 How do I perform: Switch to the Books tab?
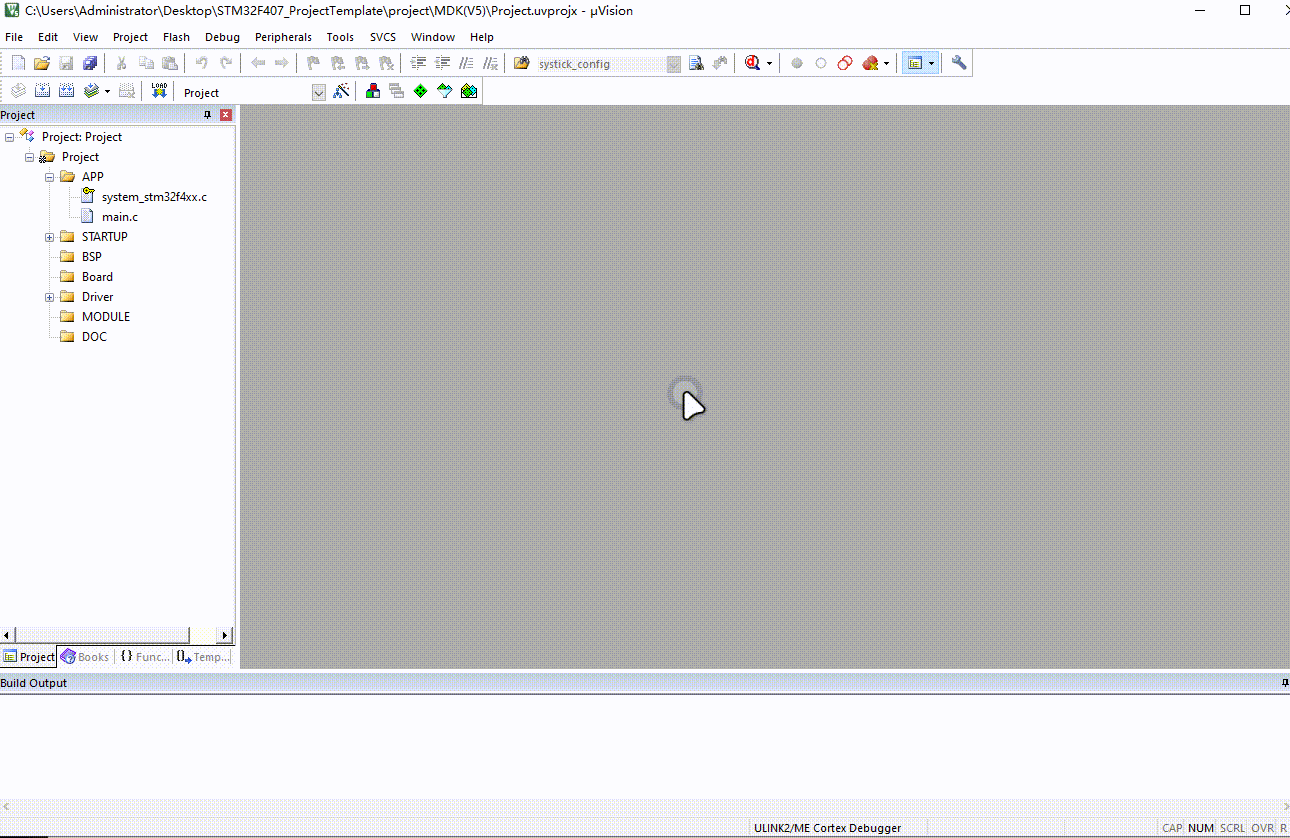coord(85,657)
